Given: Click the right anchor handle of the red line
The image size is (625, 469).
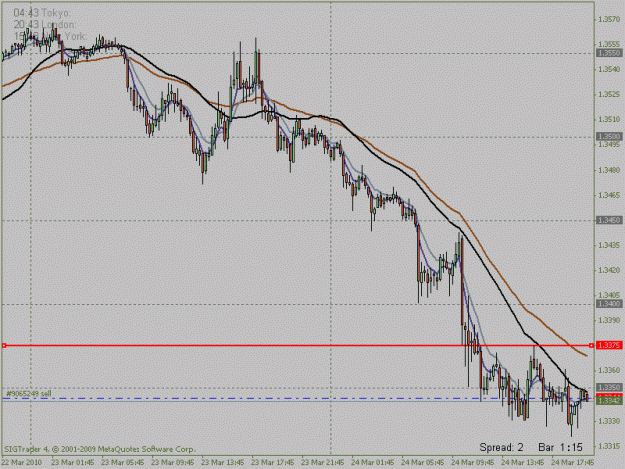Looking at the screenshot, I should point(591,345).
